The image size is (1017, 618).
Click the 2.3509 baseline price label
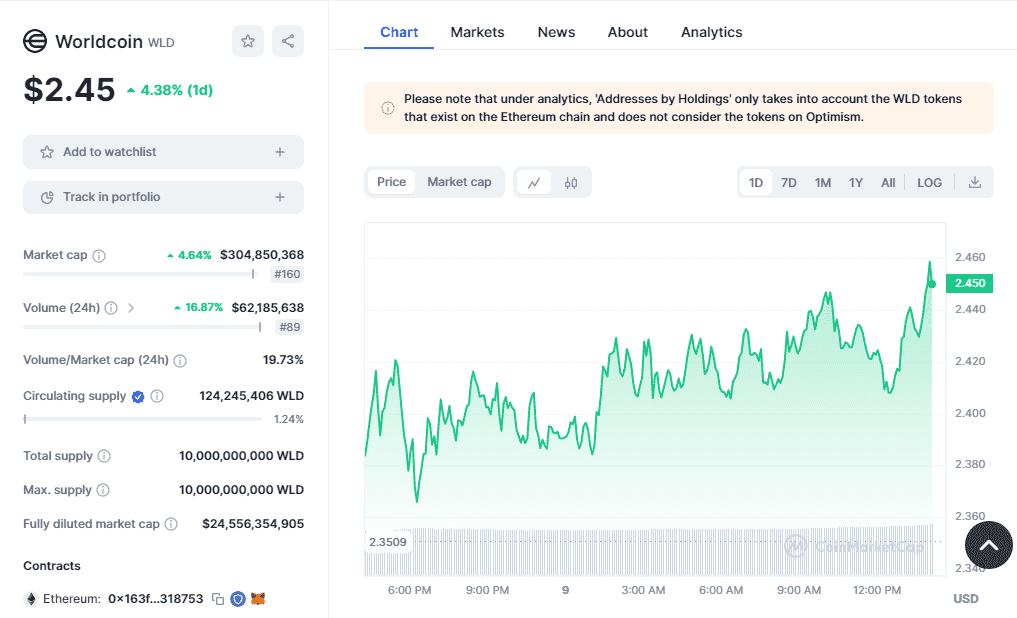tap(388, 542)
